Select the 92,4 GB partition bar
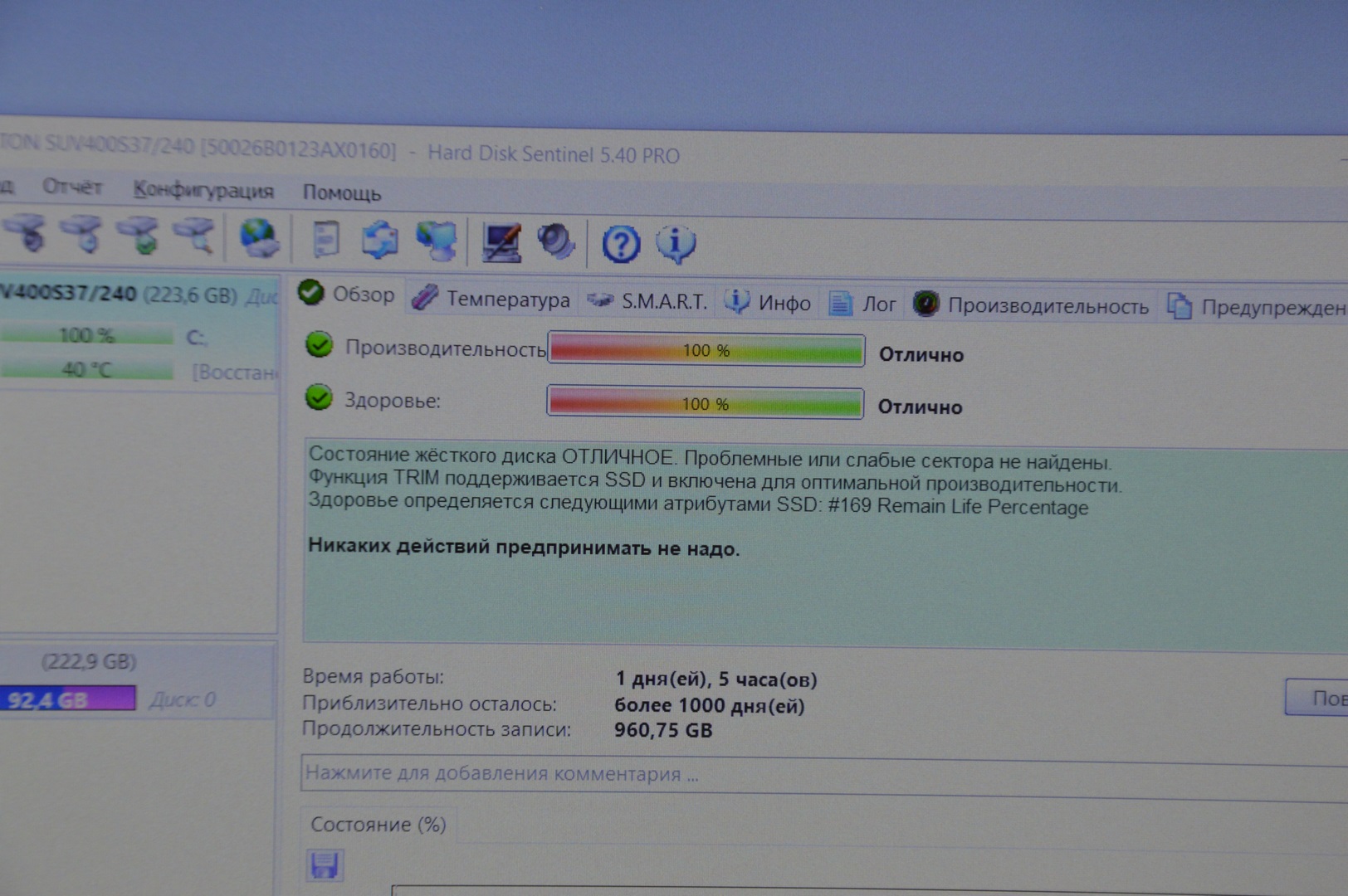The image size is (1348, 896). 67,699
